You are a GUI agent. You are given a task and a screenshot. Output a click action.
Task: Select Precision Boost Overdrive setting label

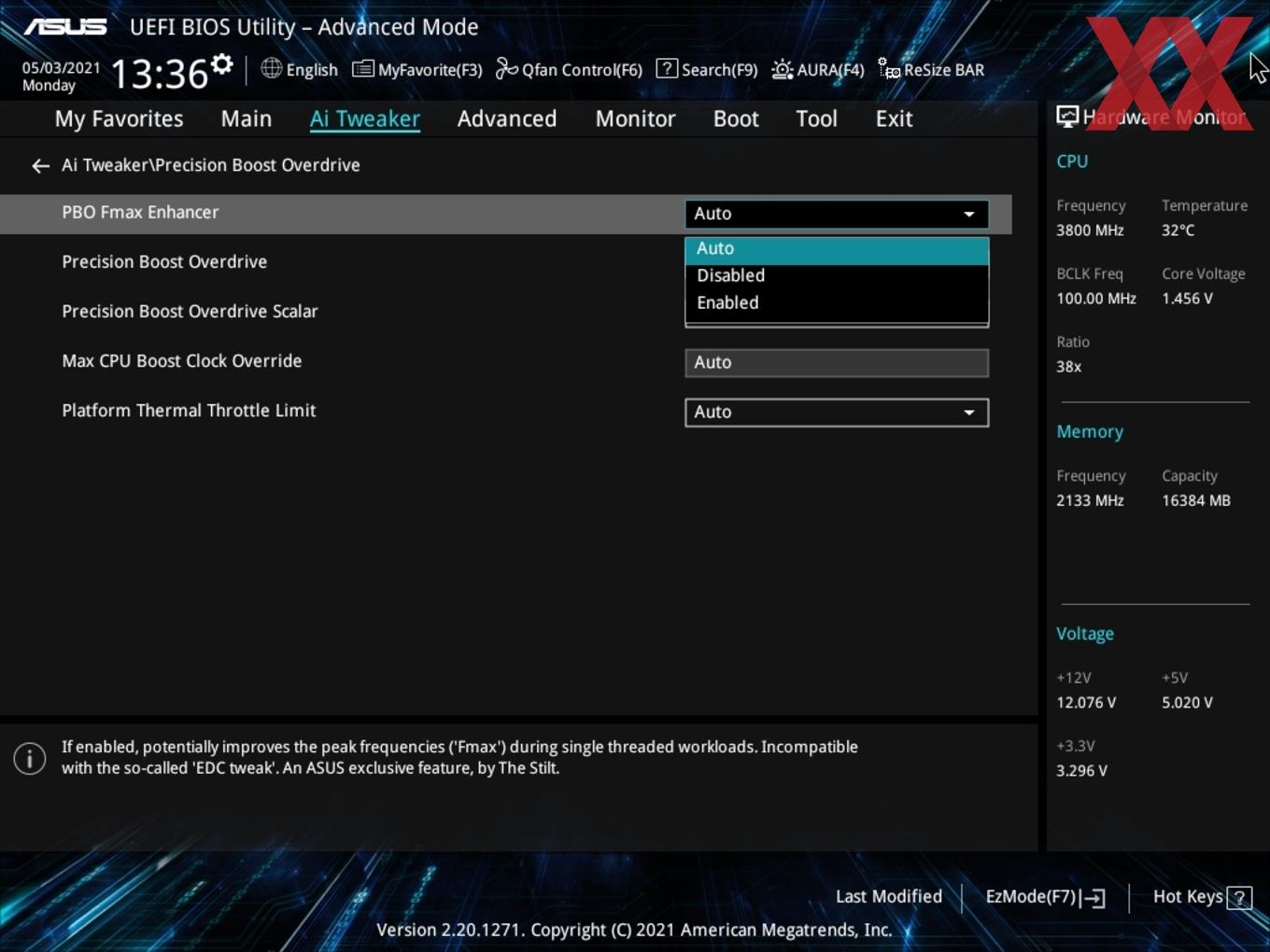point(164,261)
